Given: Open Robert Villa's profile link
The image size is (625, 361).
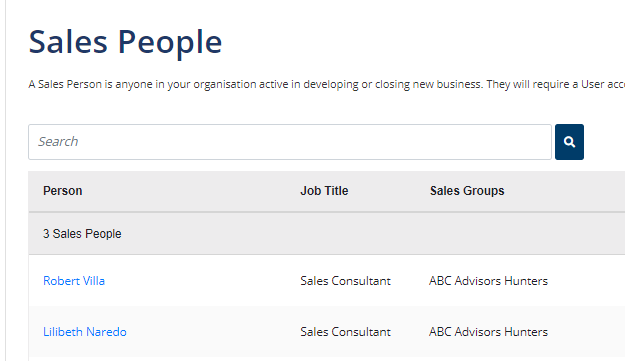Looking at the screenshot, I should pyautogui.click(x=74, y=281).
